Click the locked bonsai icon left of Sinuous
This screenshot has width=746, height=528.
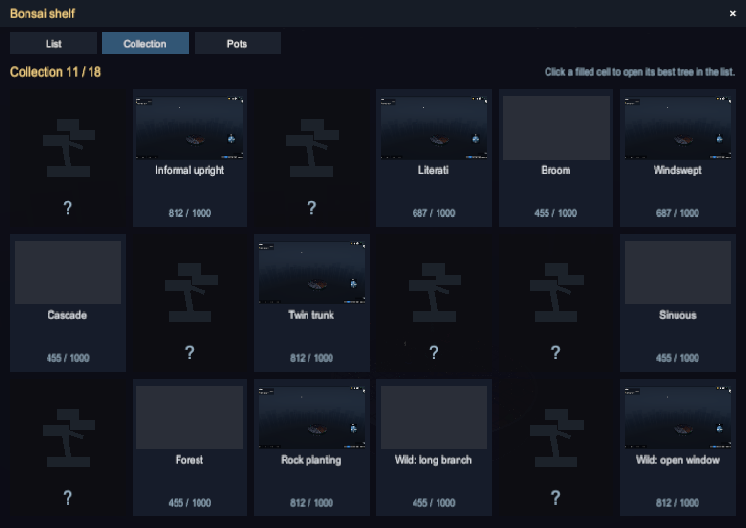click(556, 293)
